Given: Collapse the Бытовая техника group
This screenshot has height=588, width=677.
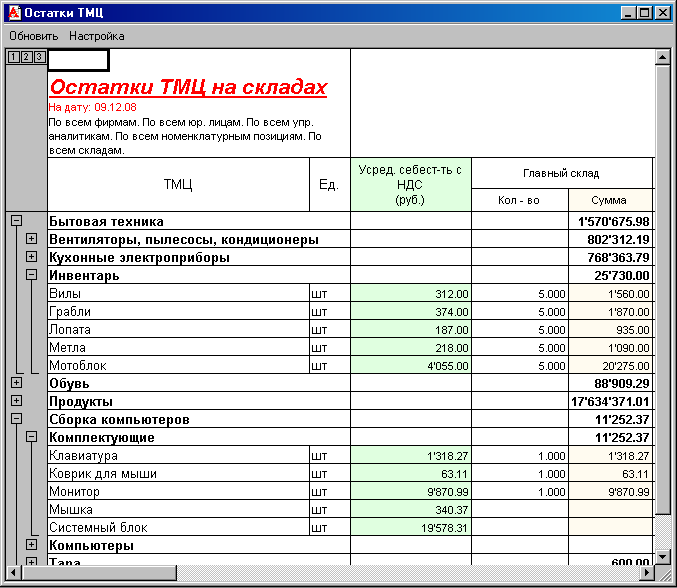Looking at the screenshot, I should pyautogui.click(x=16, y=221).
